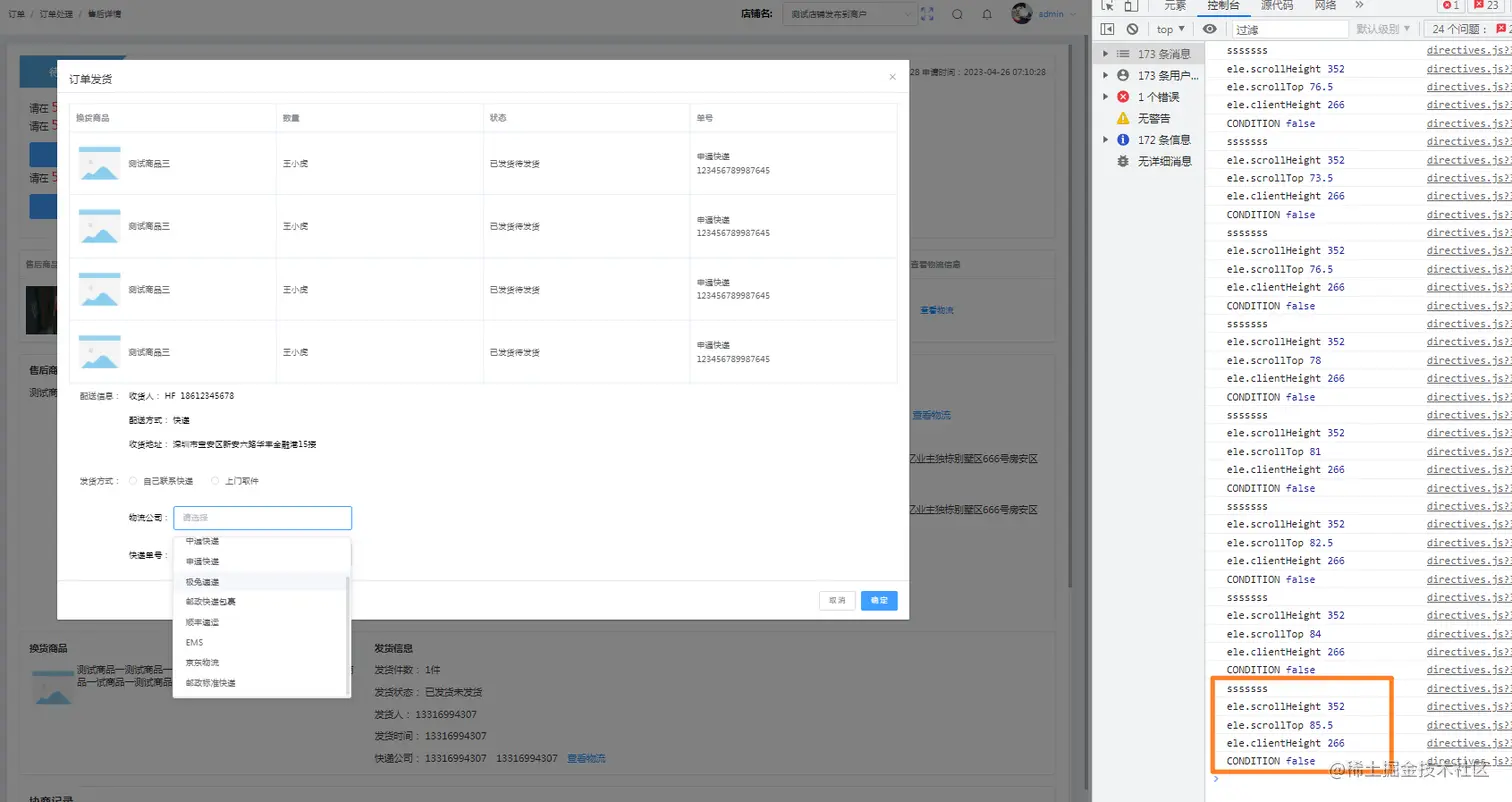Activate the DevTools inspect element picker

1107,5
